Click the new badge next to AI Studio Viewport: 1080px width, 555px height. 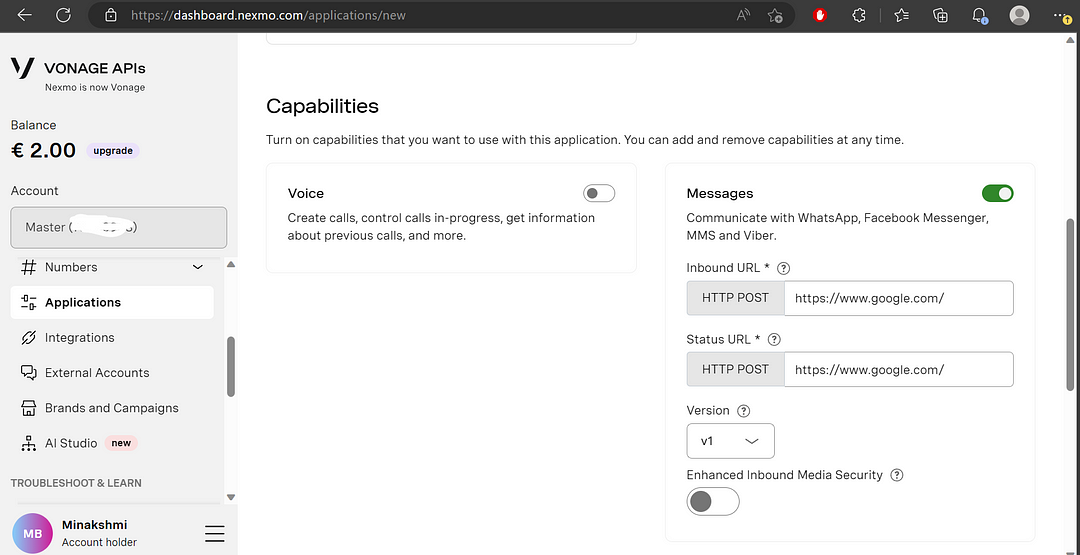click(x=121, y=443)
